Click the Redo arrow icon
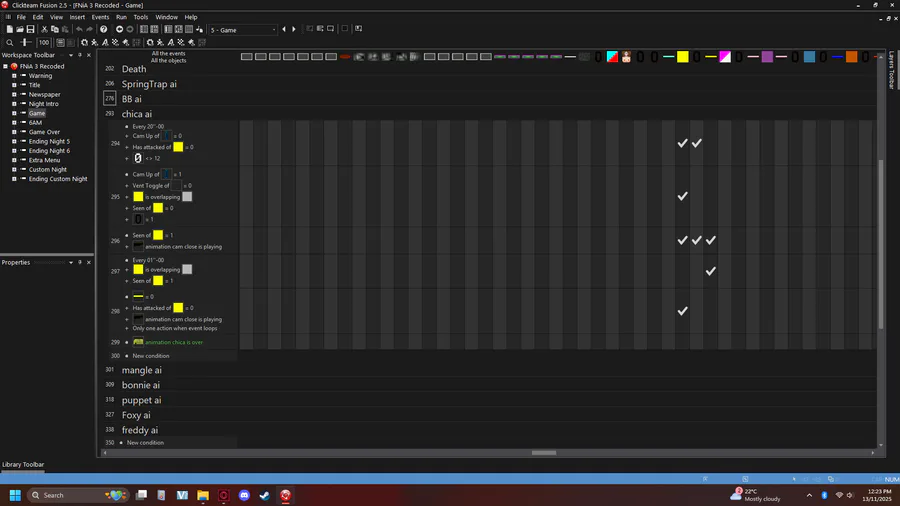 coord(90,29)
